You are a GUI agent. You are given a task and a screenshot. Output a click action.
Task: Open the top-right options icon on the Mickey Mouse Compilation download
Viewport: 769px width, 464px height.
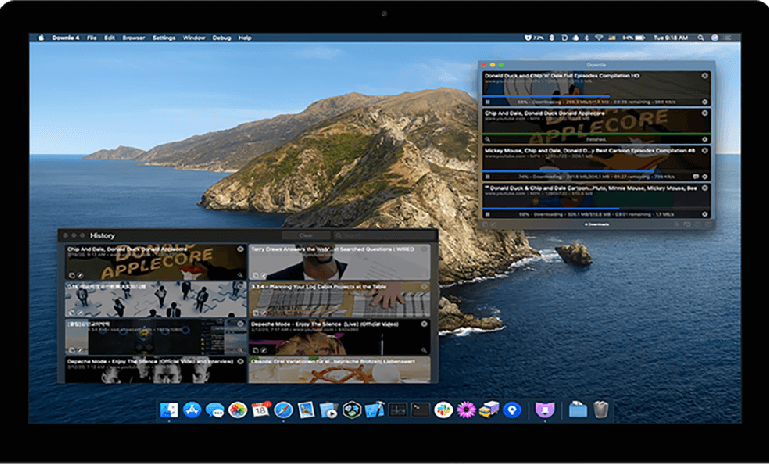(705, 151)
